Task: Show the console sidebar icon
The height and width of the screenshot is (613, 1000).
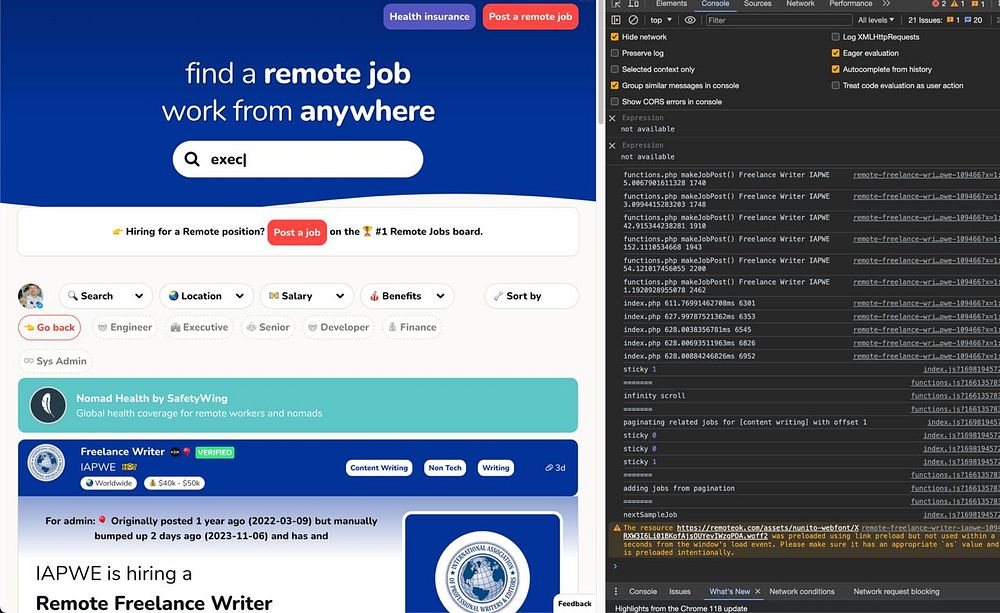Action: pyautogui.click(x=615, y=20)
